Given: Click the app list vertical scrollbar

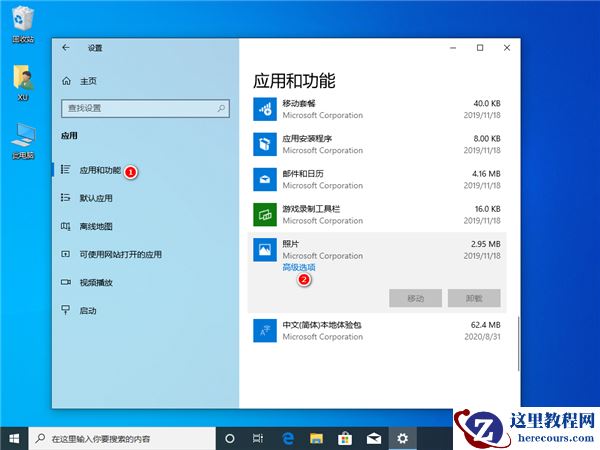Looking at the screenshot, I should (518, 343).
